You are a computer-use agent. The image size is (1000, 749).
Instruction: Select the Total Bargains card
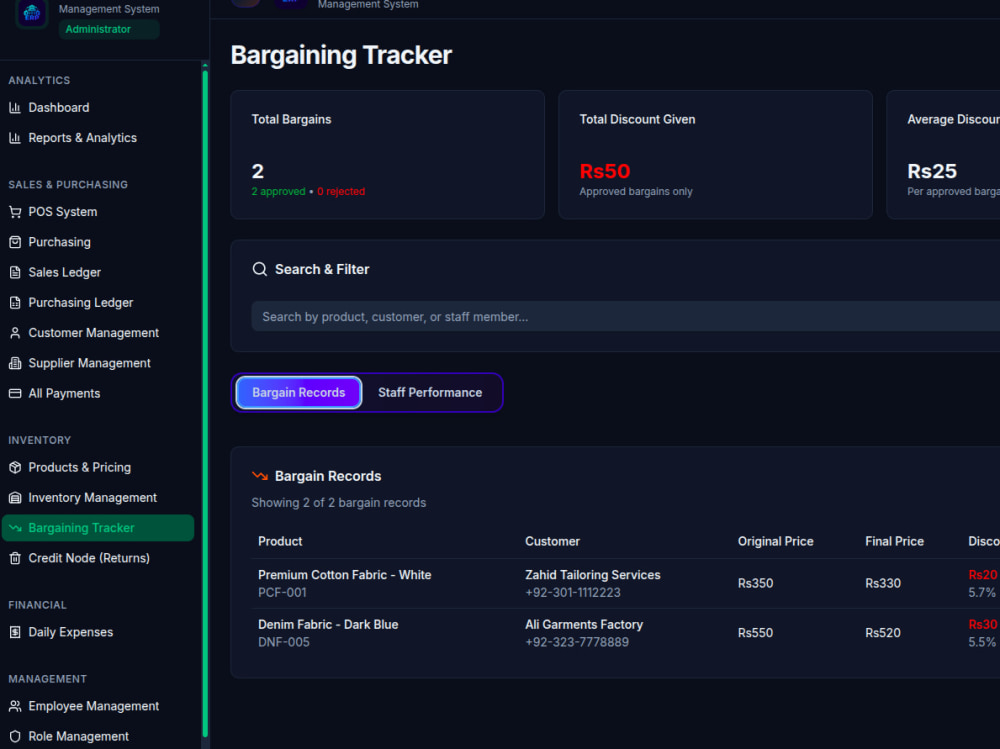point(387,154)
